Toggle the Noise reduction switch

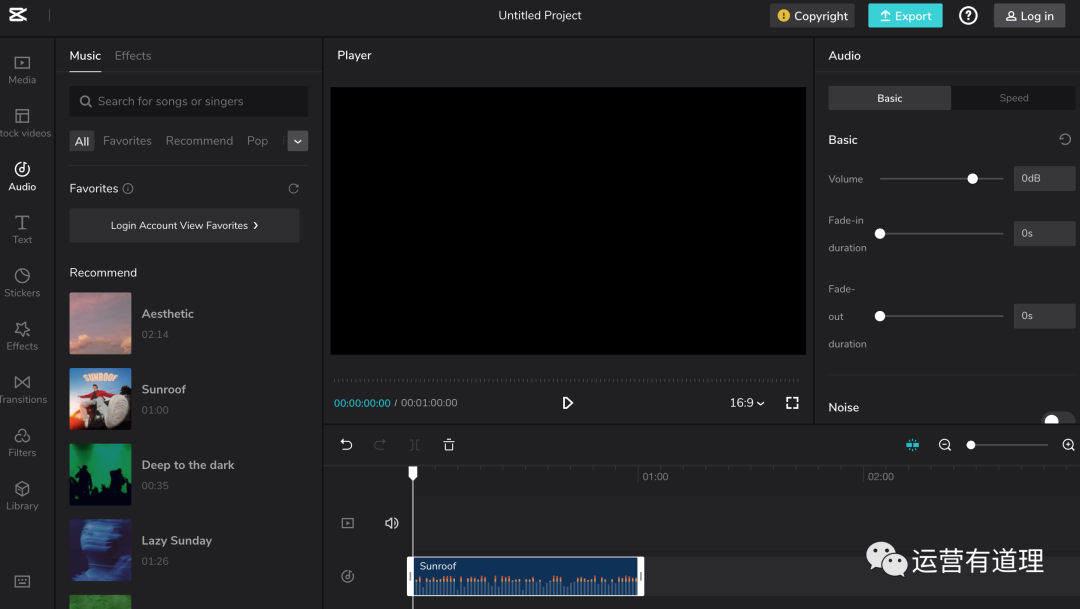point(1058,420)
